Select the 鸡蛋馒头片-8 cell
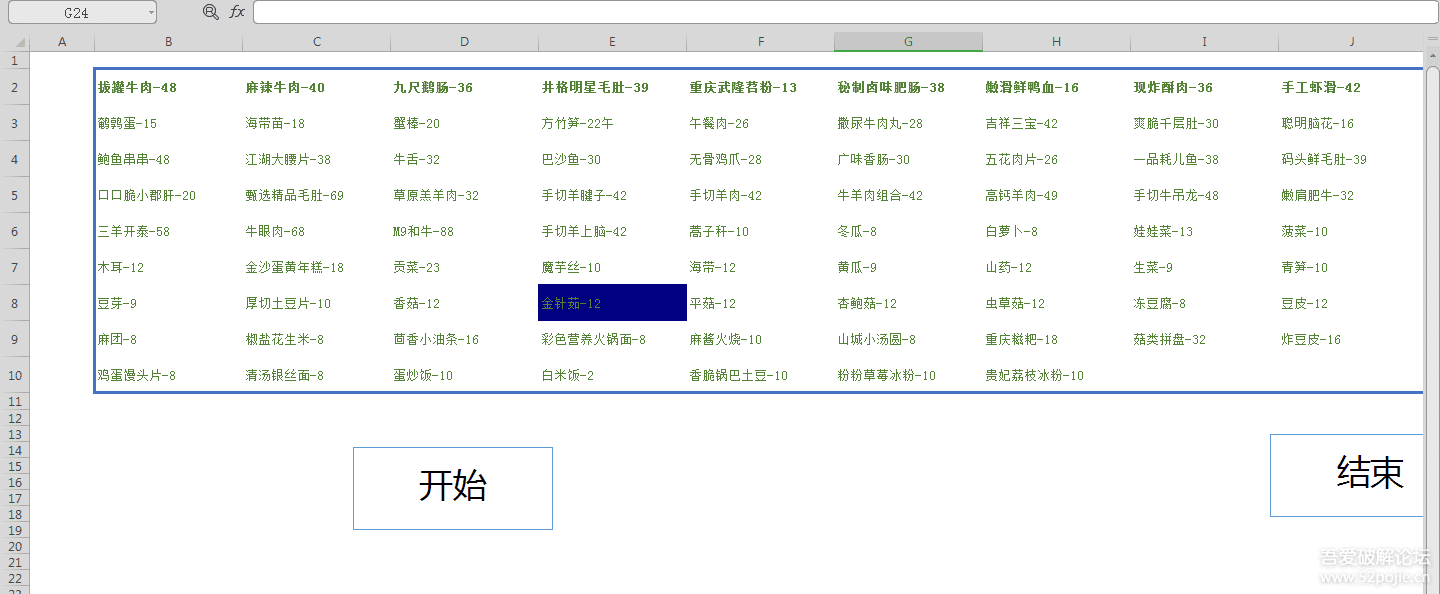Image resolution: width=1440 pixels, height=594 pixels. point(168,376)
